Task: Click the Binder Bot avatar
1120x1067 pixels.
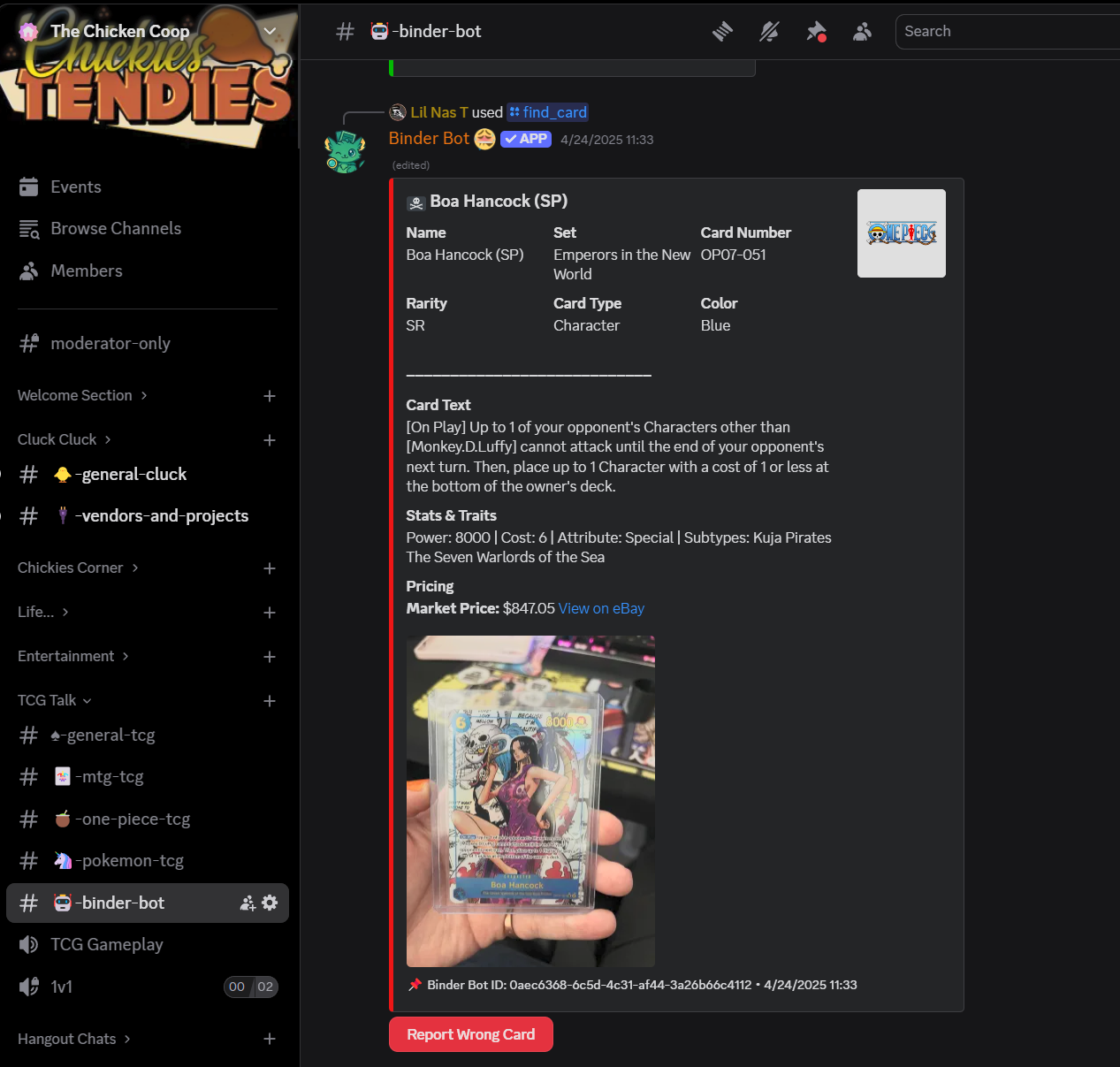Action: pyautogui.click(x=346, y=152)
